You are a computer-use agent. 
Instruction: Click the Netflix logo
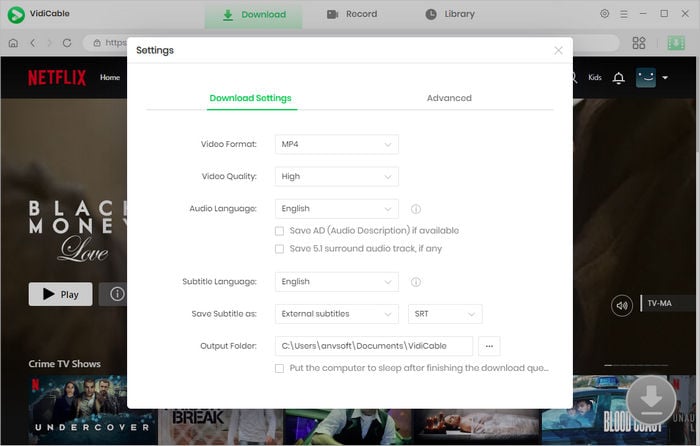click(x=57, y=78)
